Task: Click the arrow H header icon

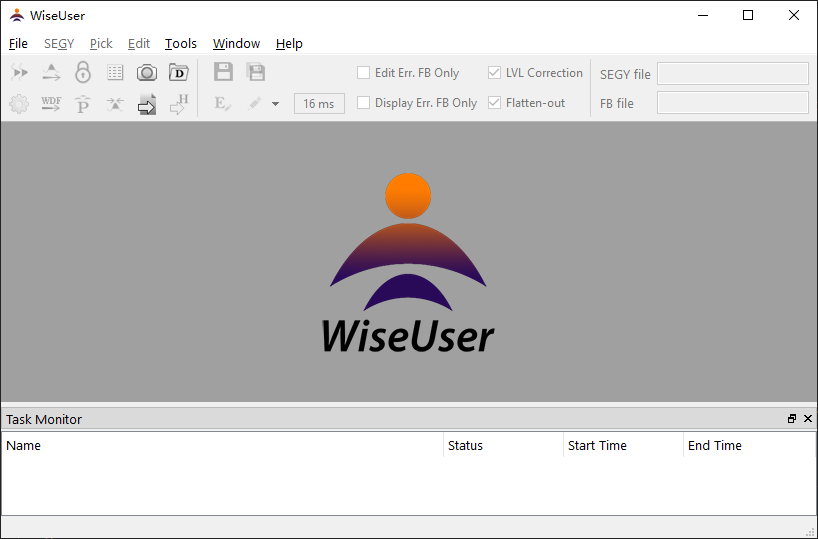Action: pos(179,104)
